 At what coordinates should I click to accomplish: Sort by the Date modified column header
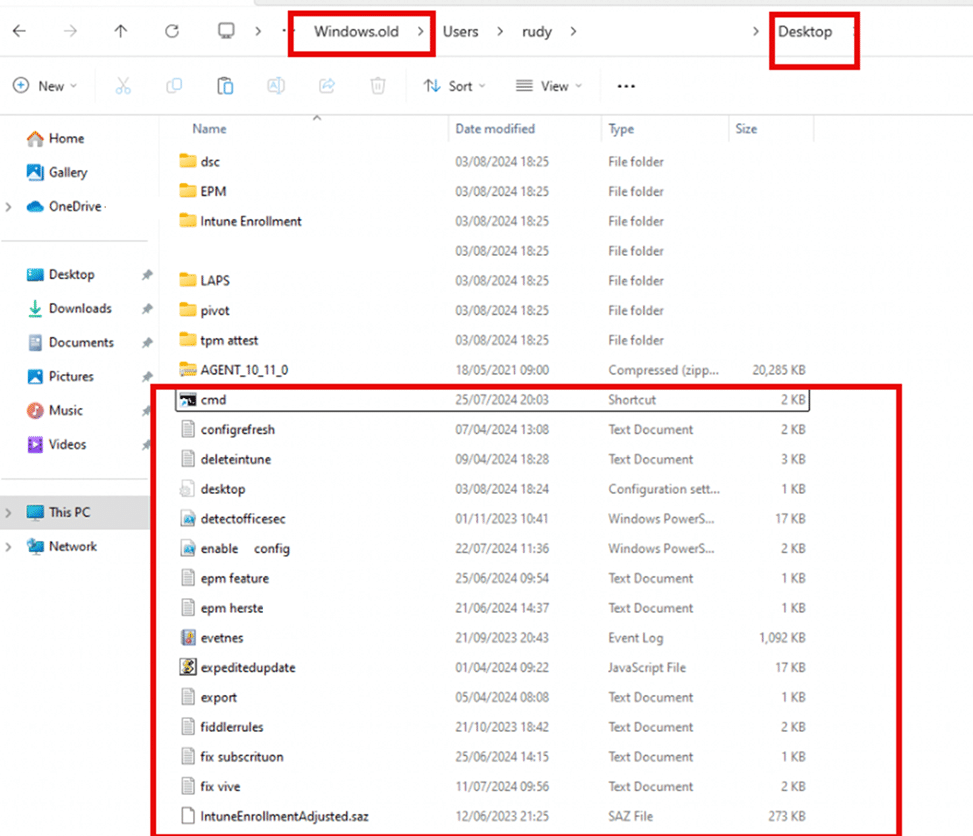tap(495, 129)
